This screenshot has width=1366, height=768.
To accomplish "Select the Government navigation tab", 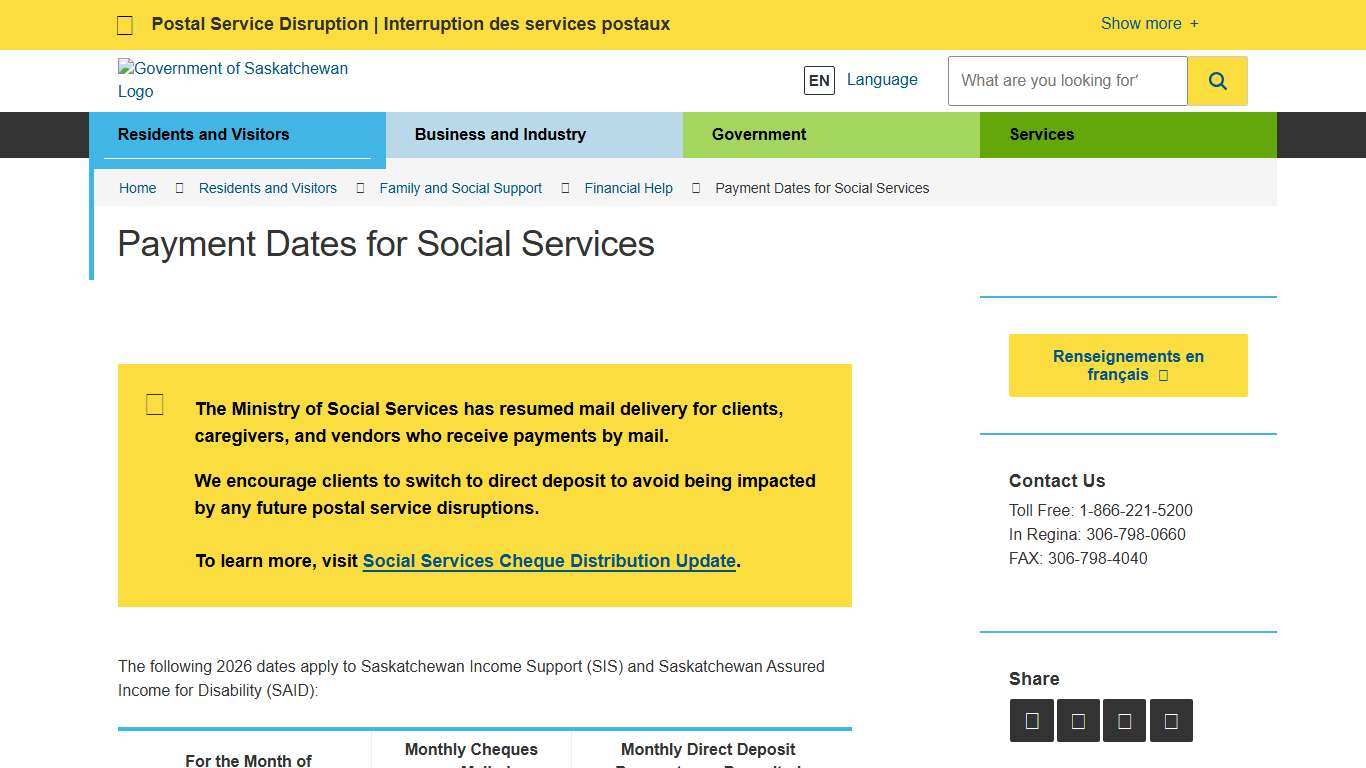I will [759, 134].
